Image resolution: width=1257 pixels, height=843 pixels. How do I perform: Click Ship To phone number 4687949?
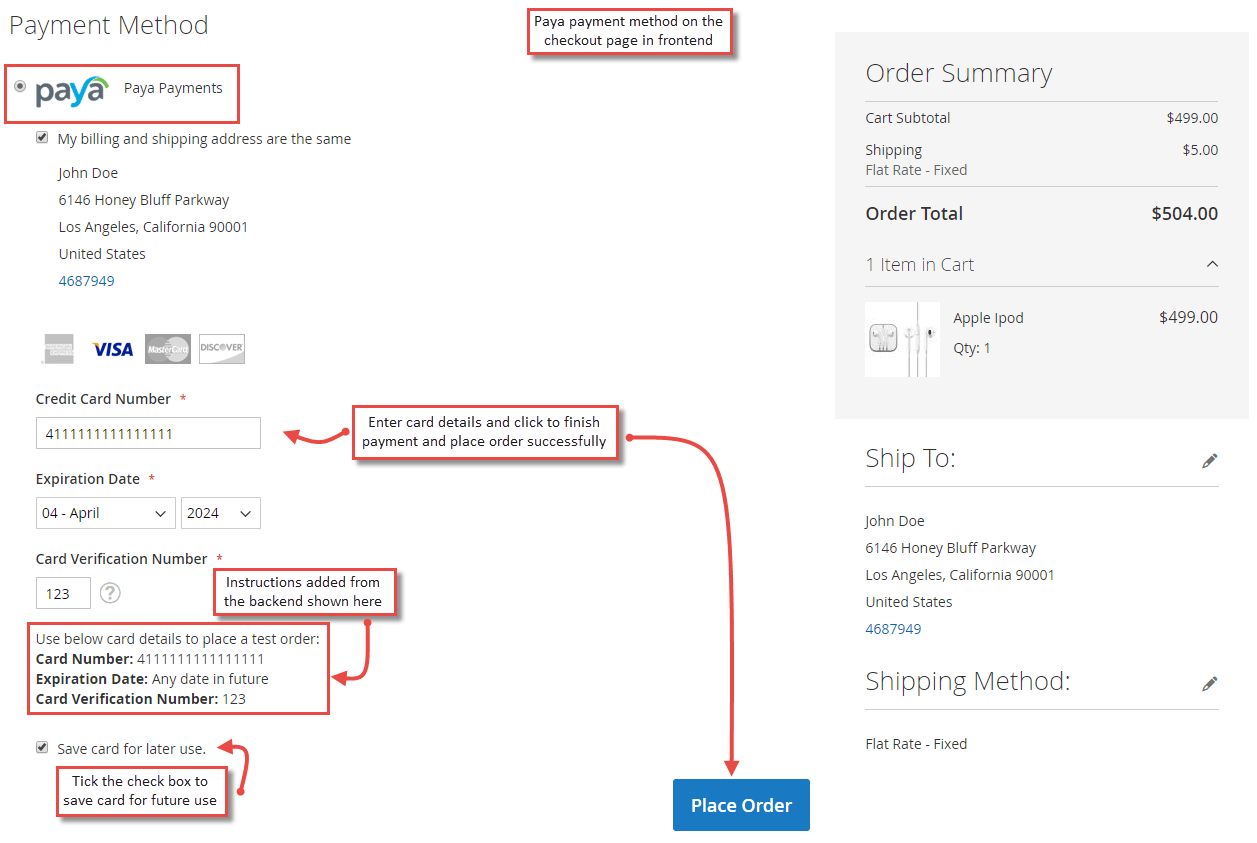click(893, 629)
